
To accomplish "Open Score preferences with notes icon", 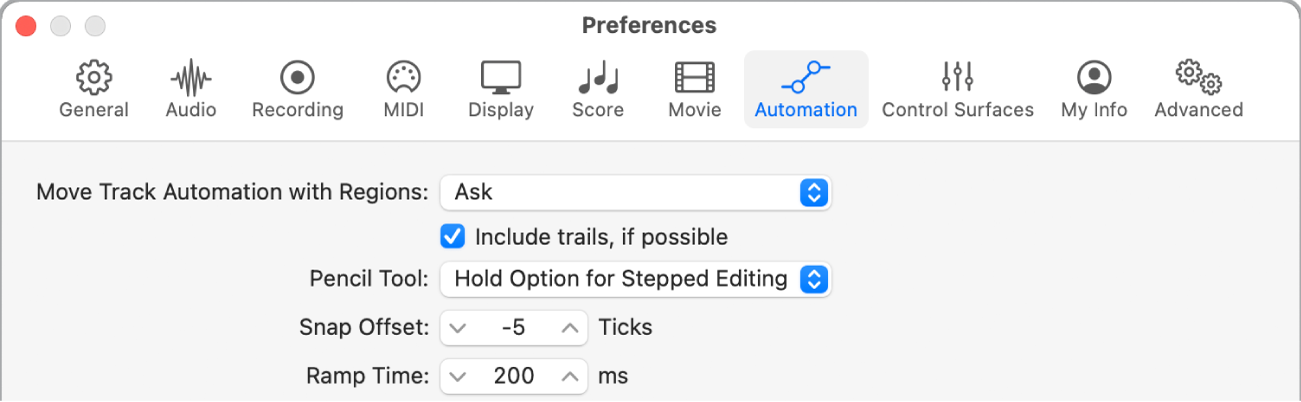I will pyautogui.click(x=598, y=77).
